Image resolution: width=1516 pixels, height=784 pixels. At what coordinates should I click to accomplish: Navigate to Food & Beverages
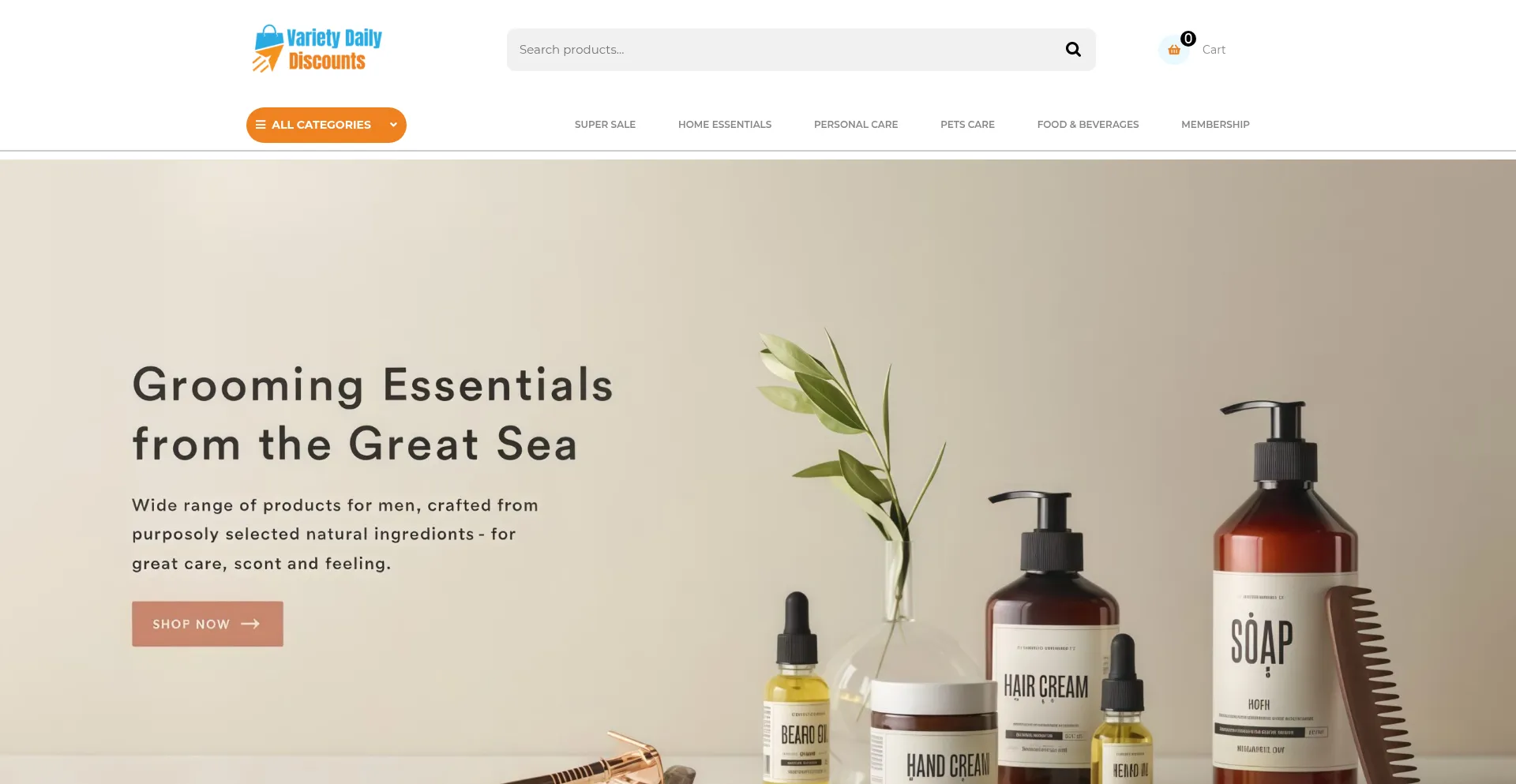coord(1088,125)
